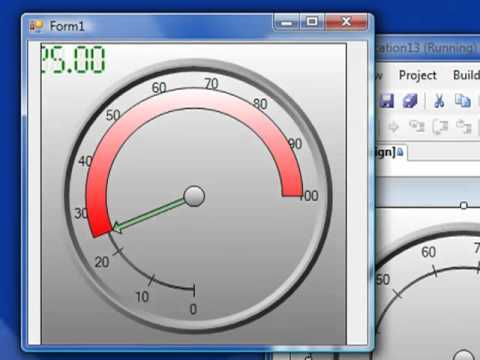This screenshot has width=480, height=360.
Task: Maximize the Form1 window
Action: 312,22
